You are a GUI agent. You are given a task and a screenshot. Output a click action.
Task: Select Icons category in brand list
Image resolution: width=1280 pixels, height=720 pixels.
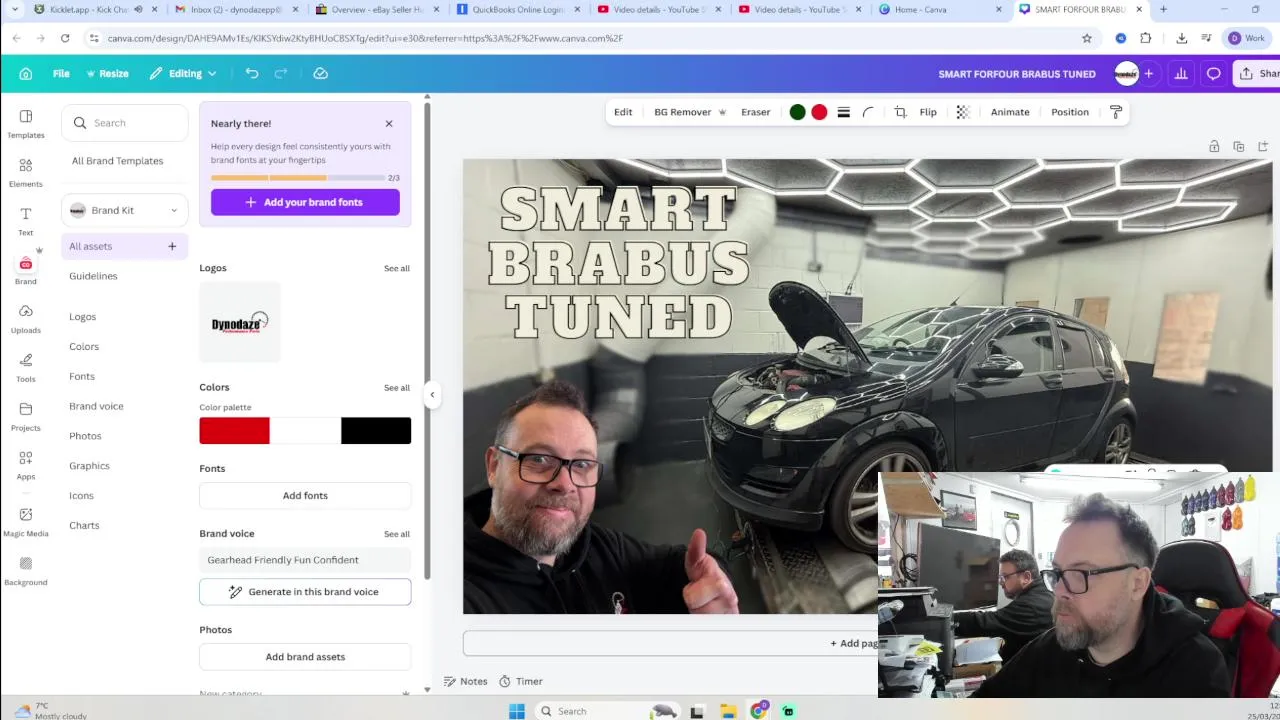point(81,496)
